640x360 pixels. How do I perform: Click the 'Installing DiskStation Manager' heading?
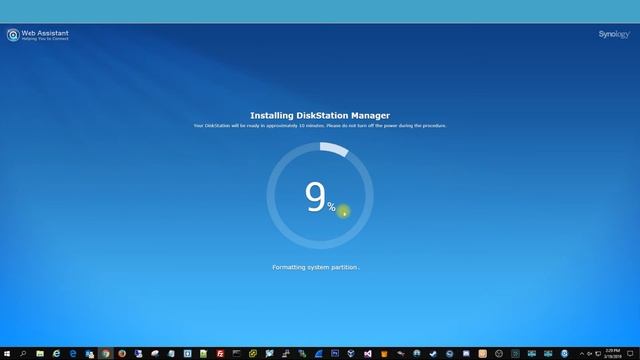tap(320, 116)
